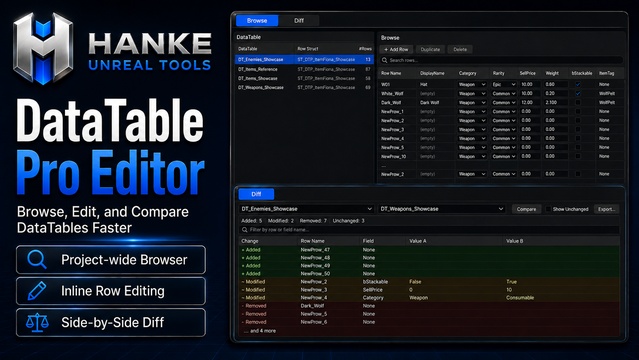Click the Export button in Diff panel
Screen dimensions: 639x360
[606, 209]
